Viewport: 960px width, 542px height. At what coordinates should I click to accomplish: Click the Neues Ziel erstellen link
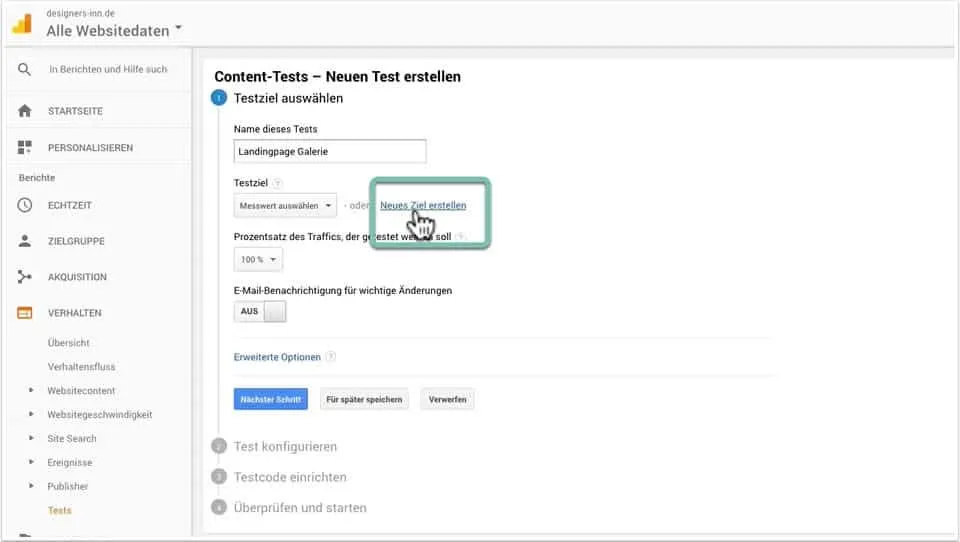point(422,206)
